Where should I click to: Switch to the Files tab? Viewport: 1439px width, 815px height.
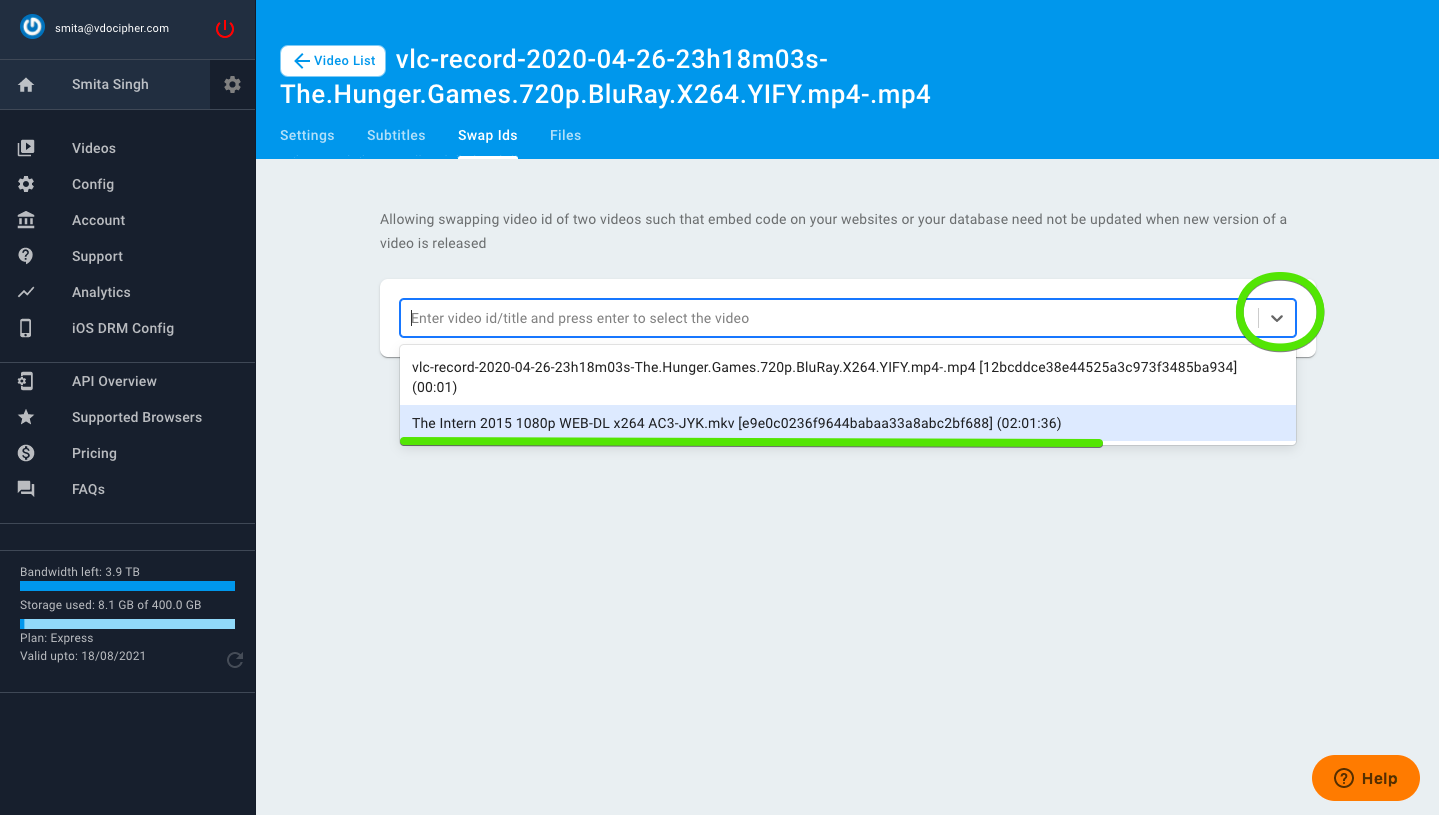(x=565, y=135)
